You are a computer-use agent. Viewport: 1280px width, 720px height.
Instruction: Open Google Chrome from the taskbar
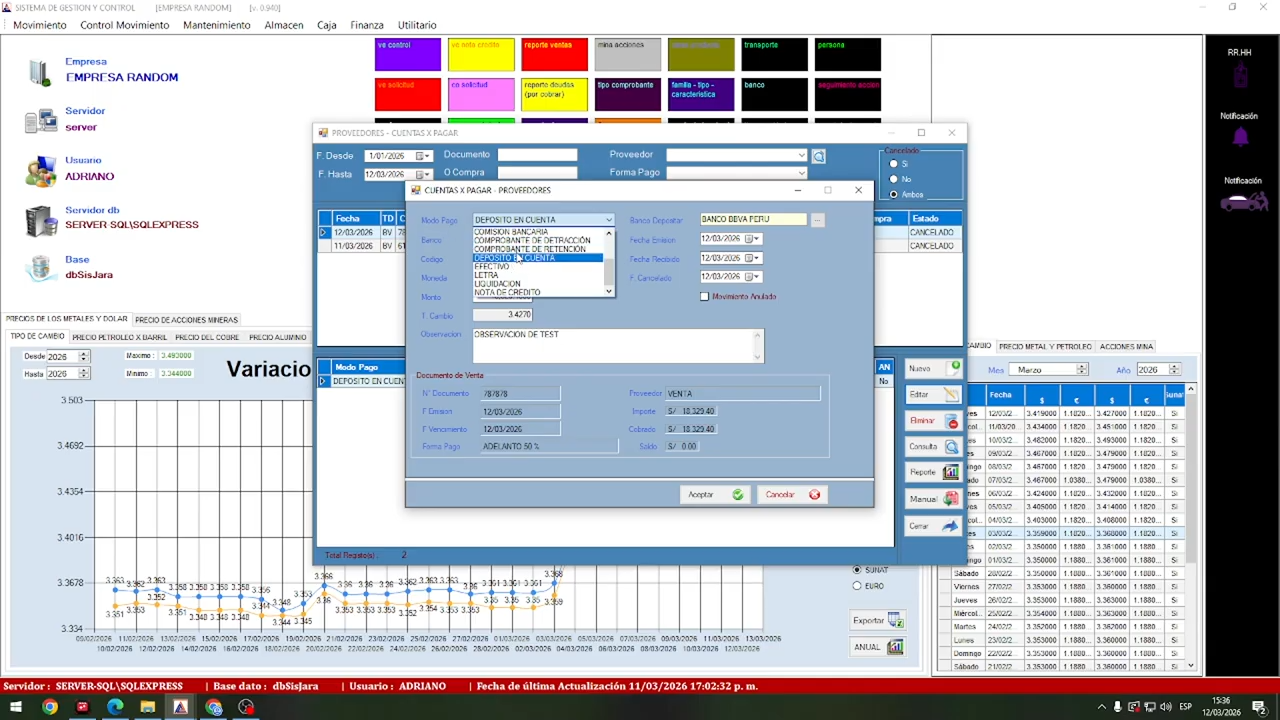click(49, 708)
